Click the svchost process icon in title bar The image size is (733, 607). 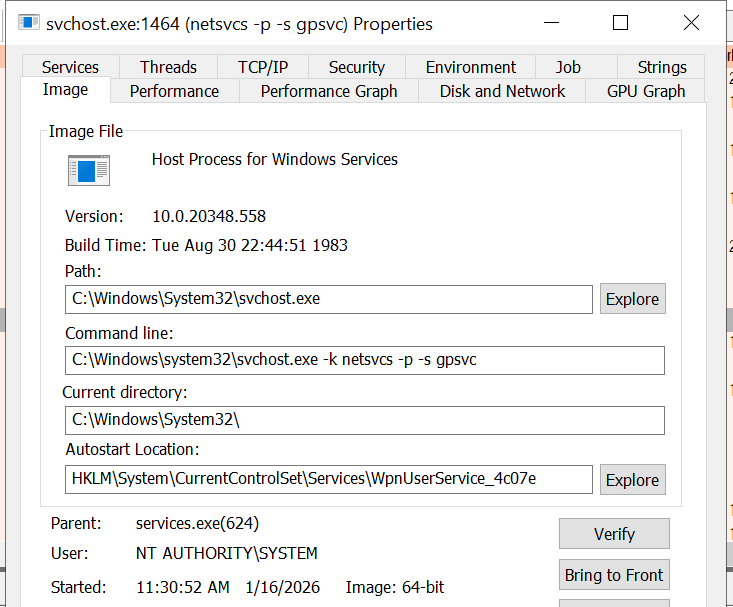tap(28, 23)
